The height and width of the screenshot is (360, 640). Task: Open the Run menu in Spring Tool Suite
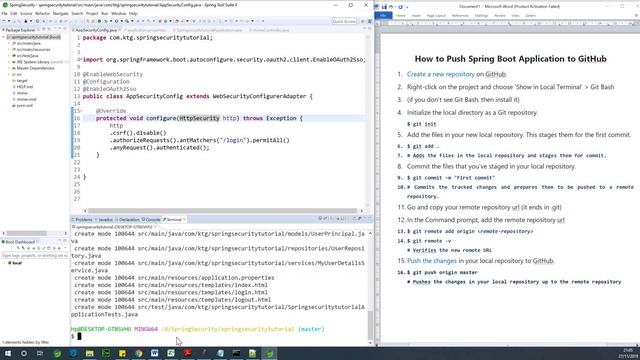click(x=104, y=13)
